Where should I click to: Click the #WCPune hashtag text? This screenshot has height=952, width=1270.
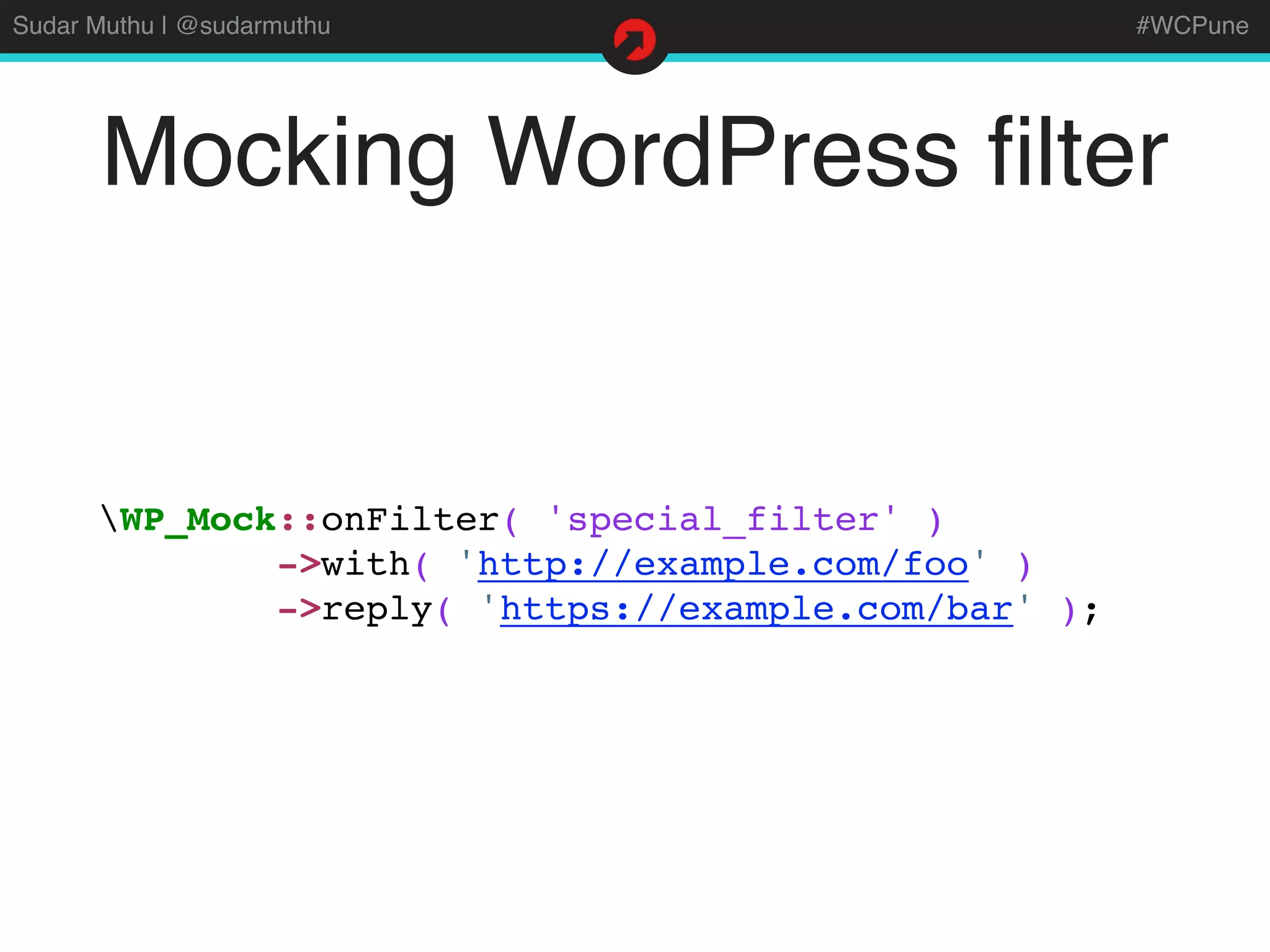[1192, 25]
